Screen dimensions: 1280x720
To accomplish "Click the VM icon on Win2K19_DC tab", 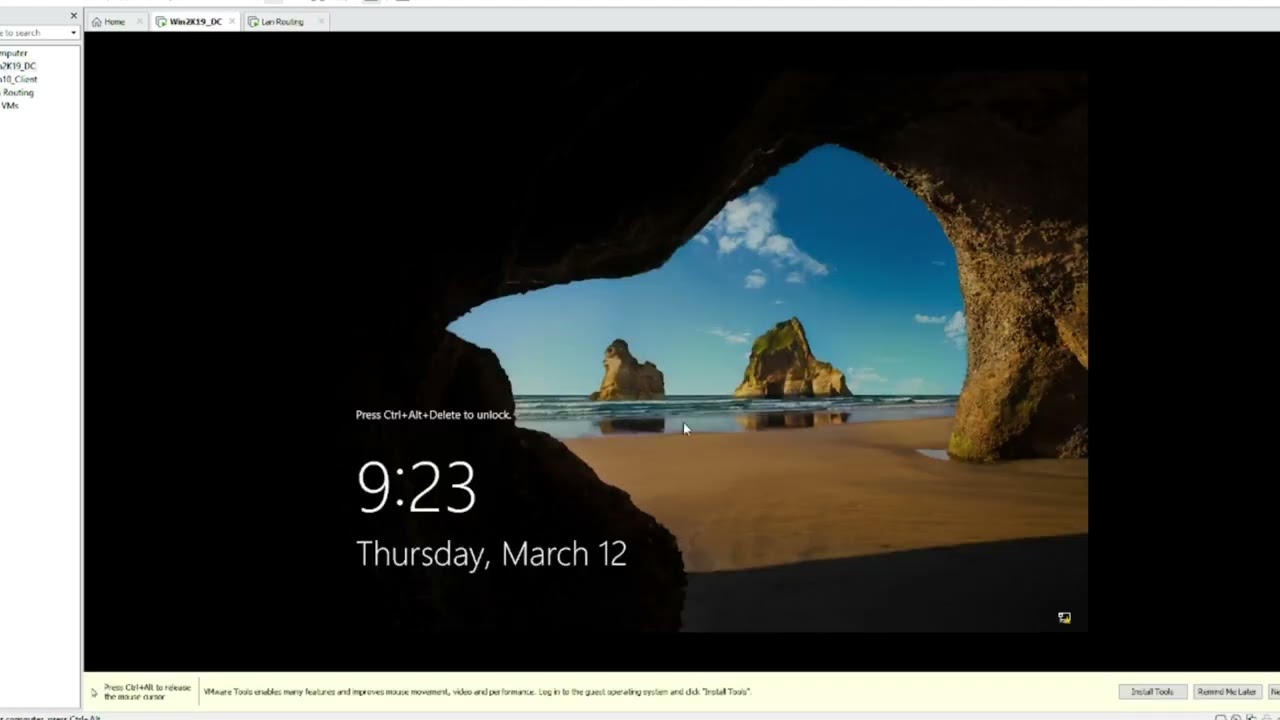I will 161,21.
